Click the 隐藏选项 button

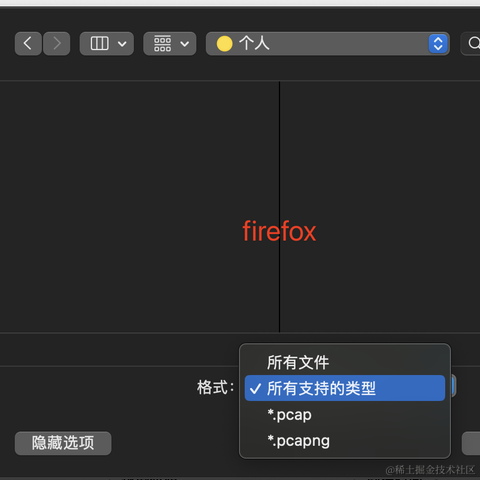63,443
